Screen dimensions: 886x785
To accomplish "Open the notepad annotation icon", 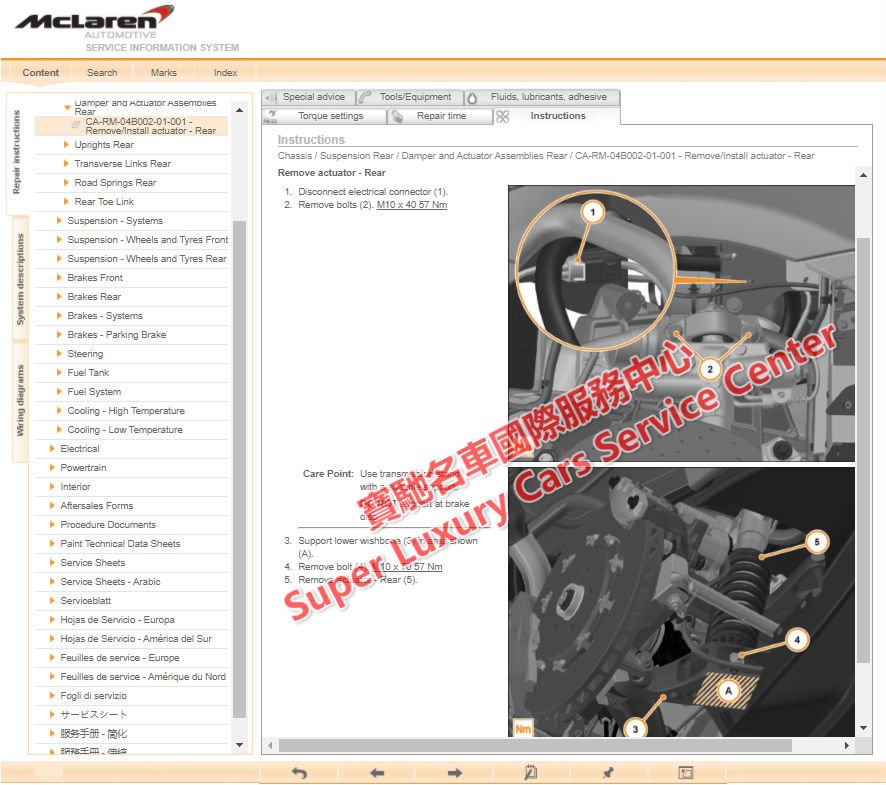I will click(x=531, y=773).
